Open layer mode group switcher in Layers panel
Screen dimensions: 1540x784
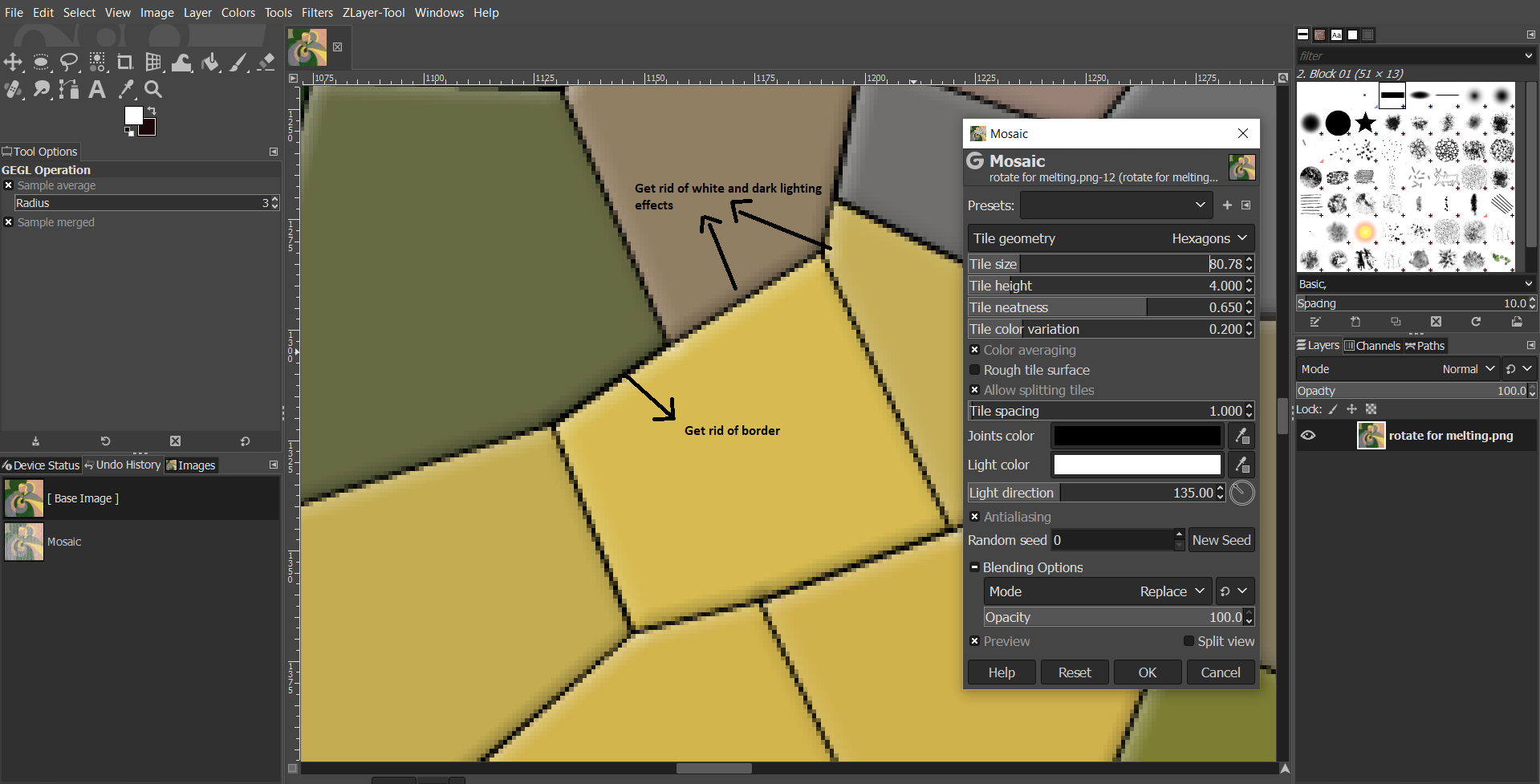1518,369
